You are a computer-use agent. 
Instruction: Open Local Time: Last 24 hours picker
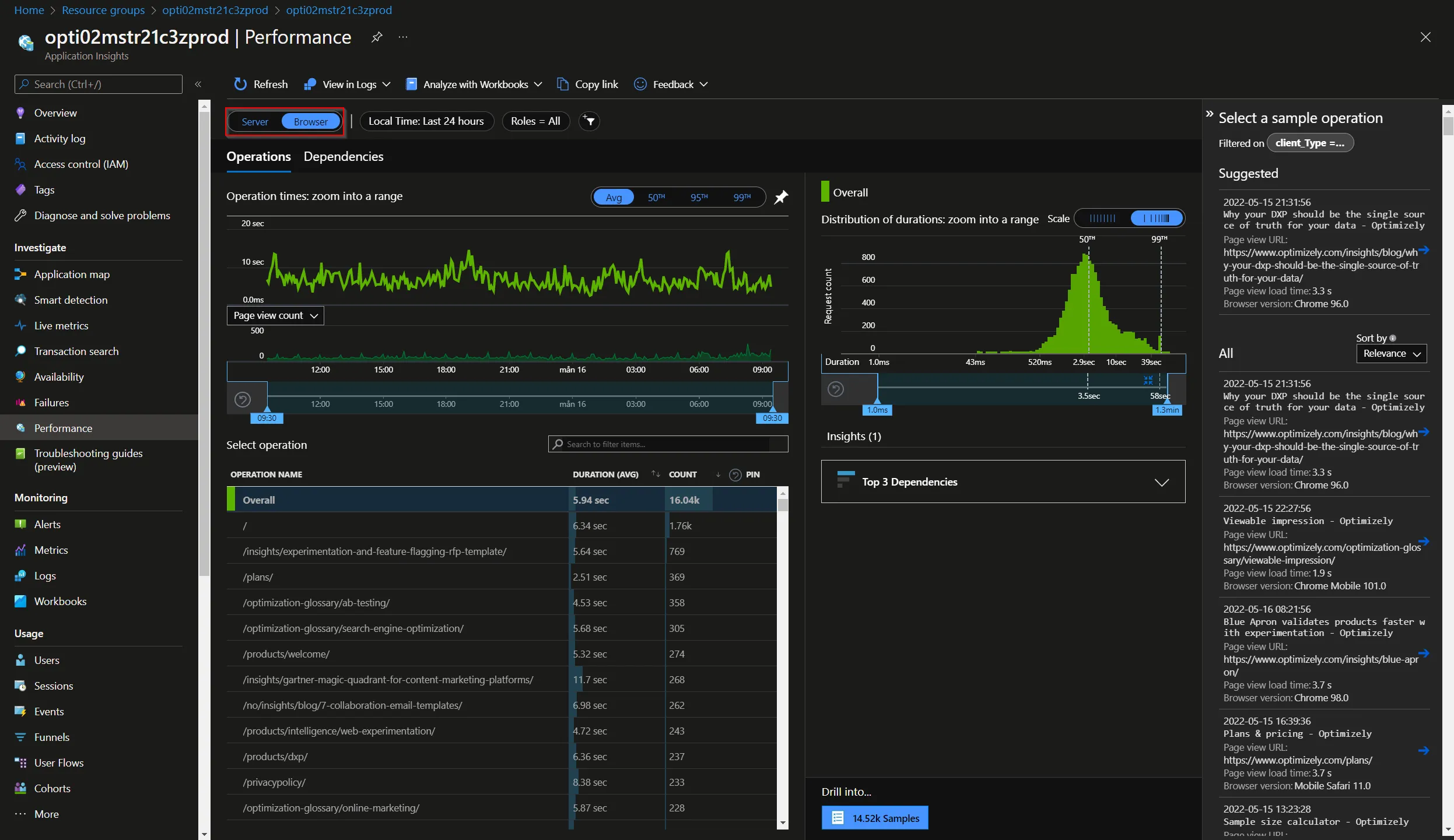[x=426, y=121]
